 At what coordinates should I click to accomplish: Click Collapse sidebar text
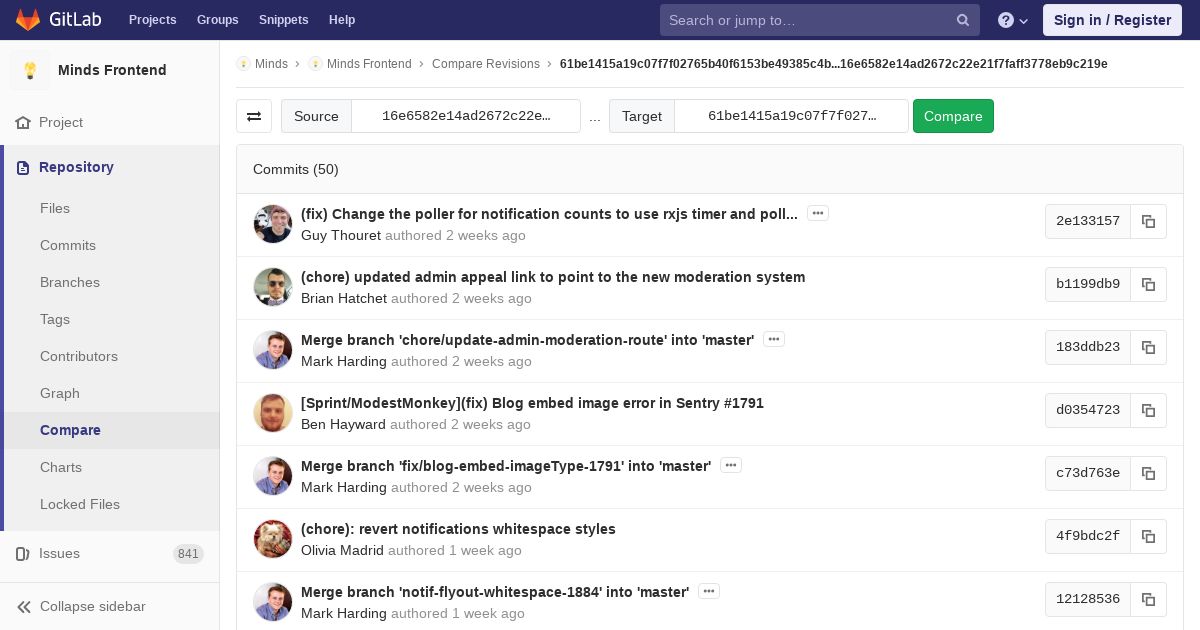coord(93,606)
